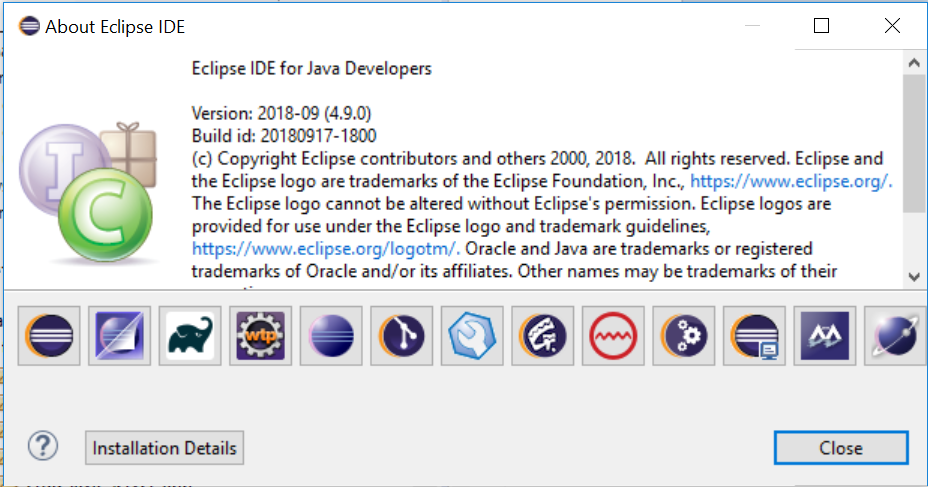Open the purple planet orbit plugin icon
The height and width of the screenshot is (487, 928).
(893, 336)
